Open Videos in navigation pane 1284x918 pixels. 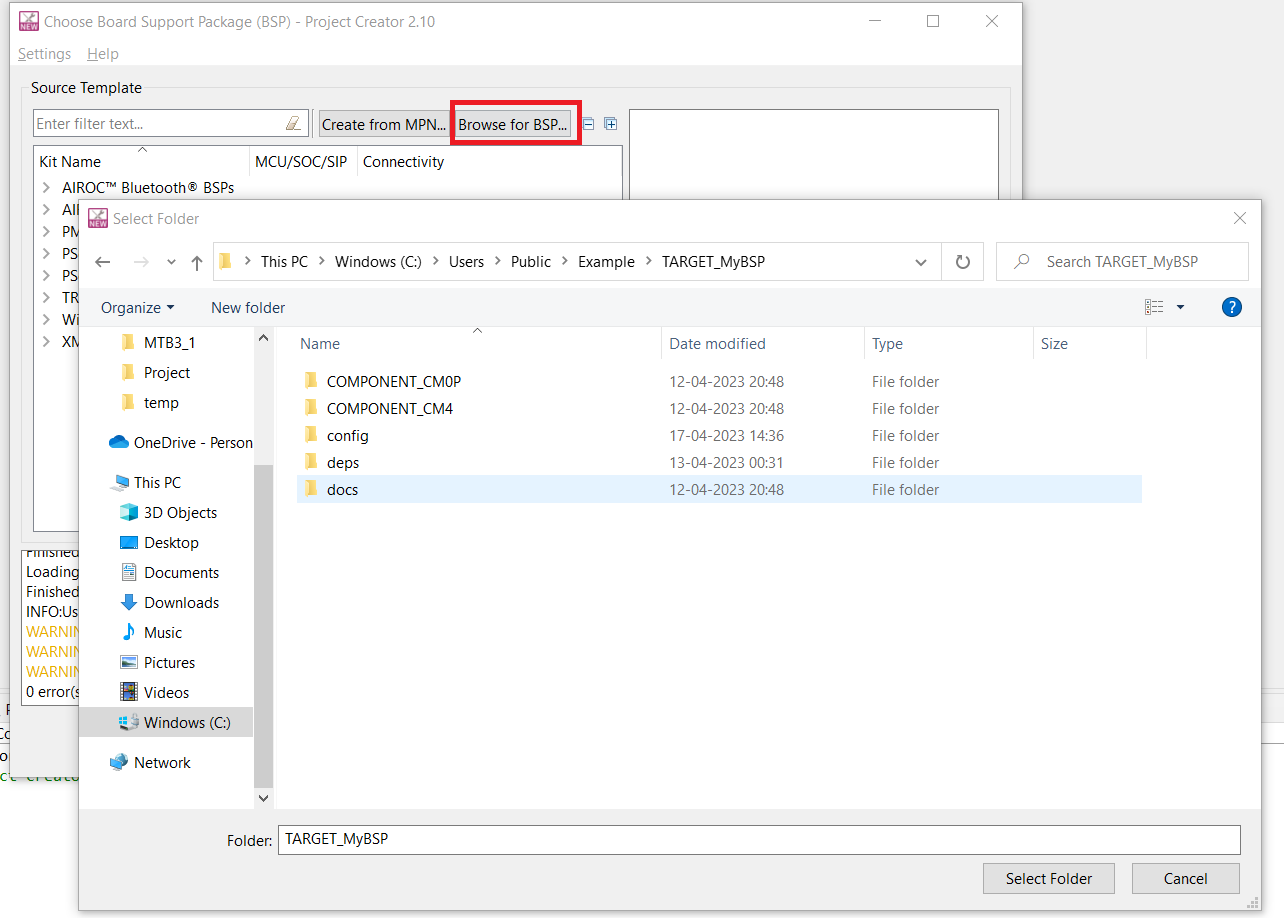click(166, 692)
